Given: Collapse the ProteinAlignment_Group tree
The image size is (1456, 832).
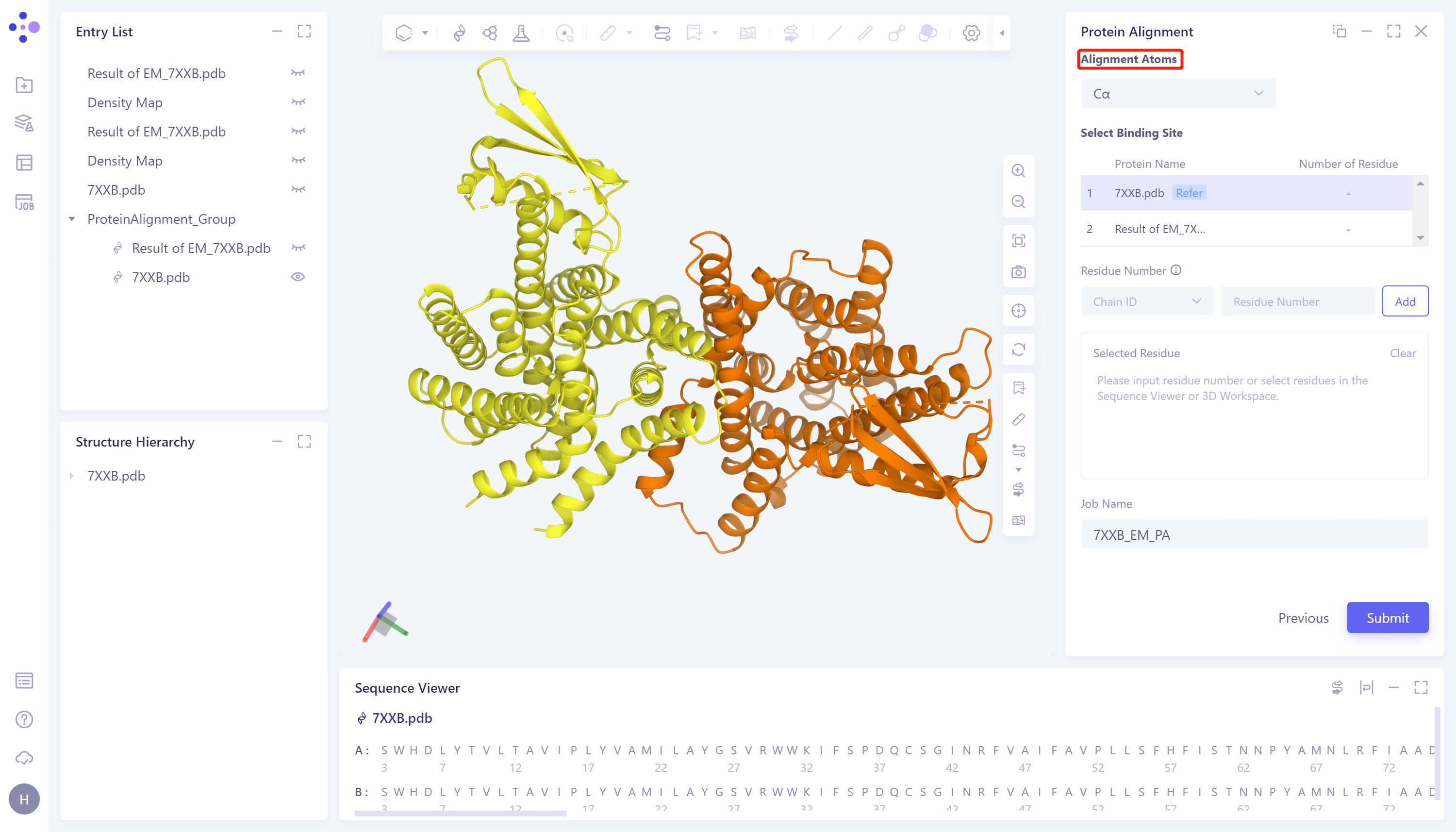Looking at the screenshot, I should (x=72, y=219).
